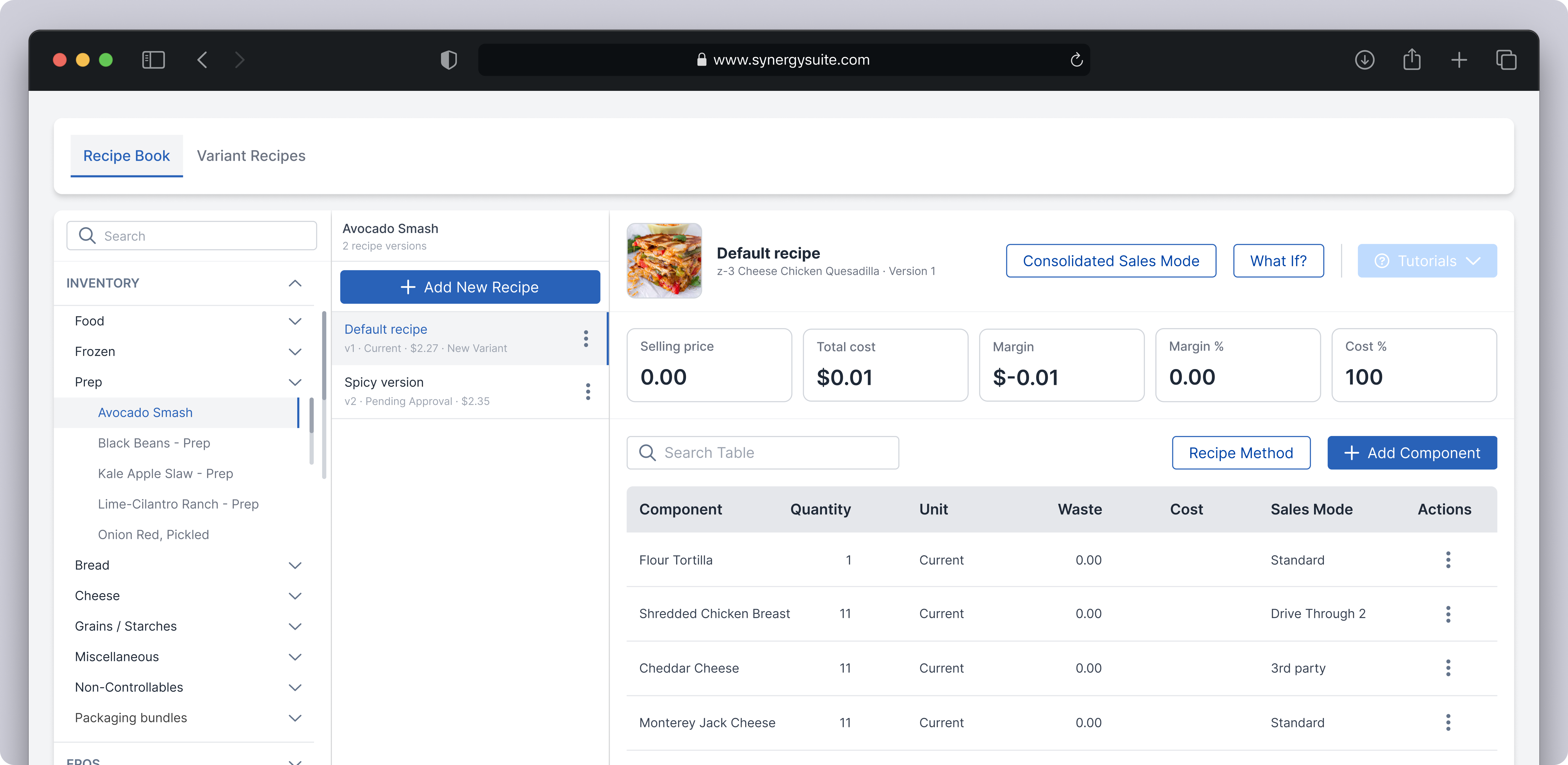
Task: Click the magnifier icon in sidebar search
Action: point(87,236)
